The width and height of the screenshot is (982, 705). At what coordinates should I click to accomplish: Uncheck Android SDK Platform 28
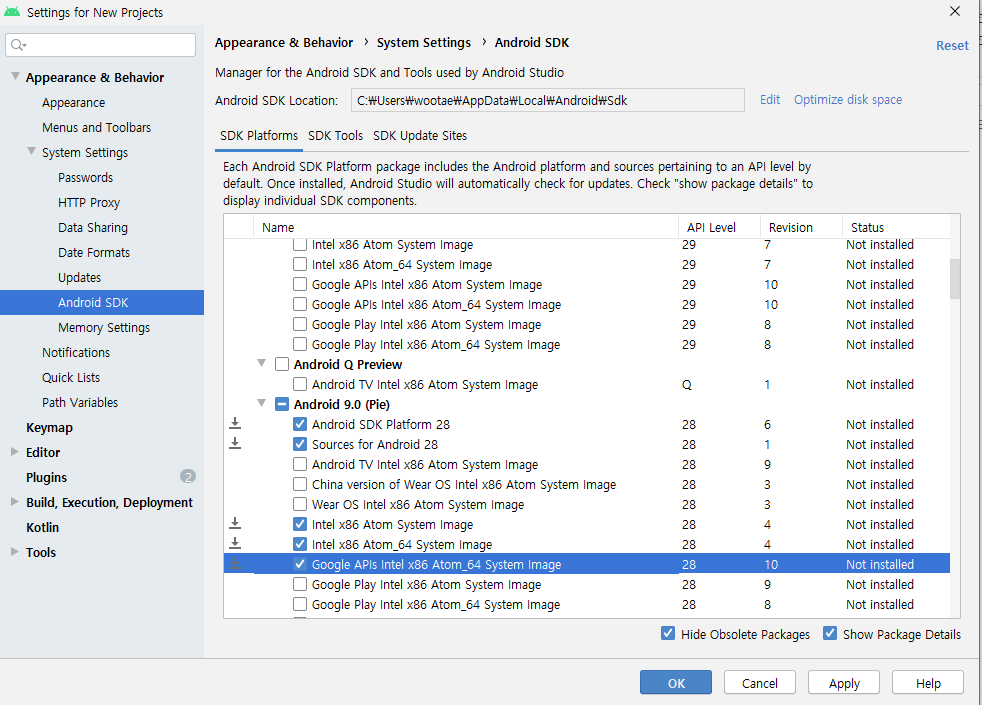pos(300,425)
